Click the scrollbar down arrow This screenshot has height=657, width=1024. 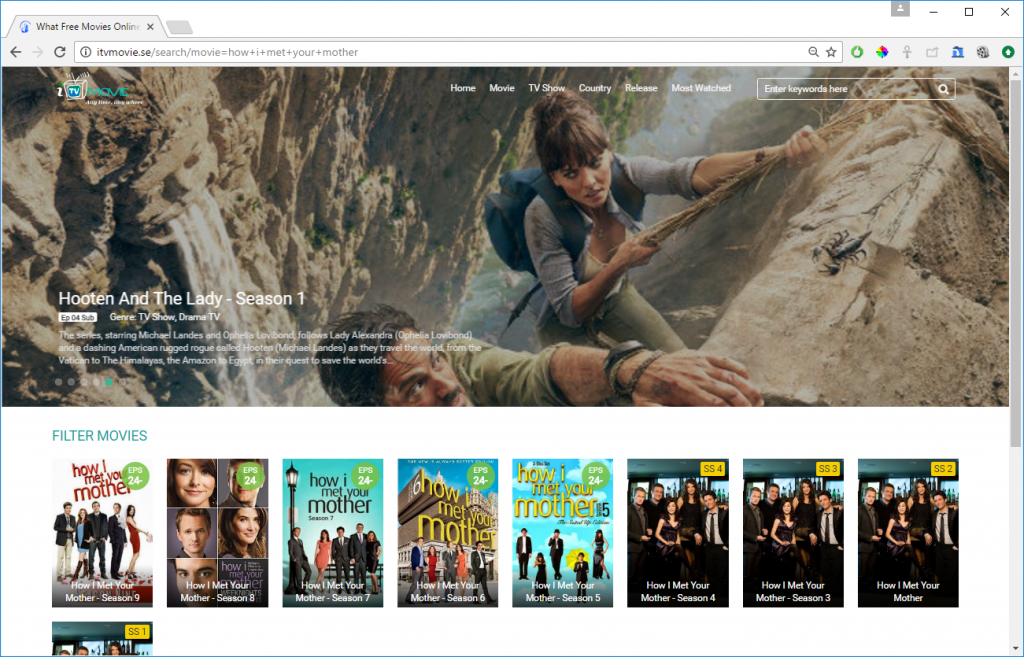1016,649
